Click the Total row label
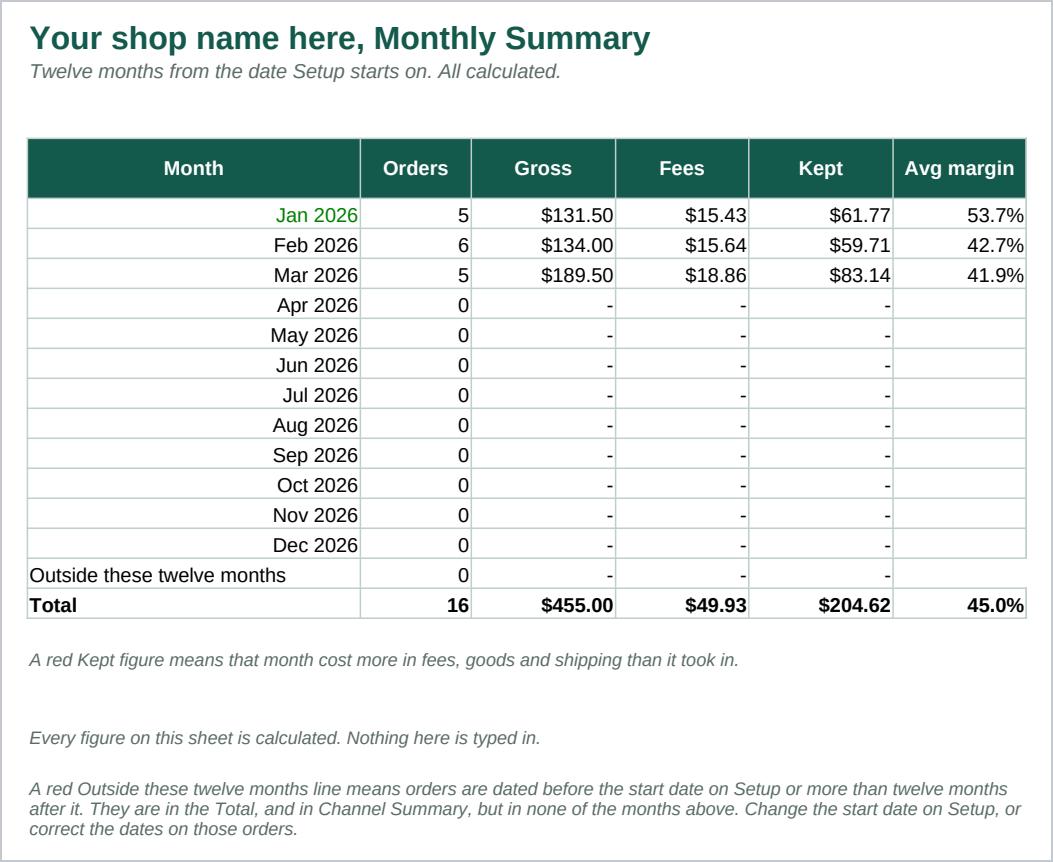This screenshot has width=1053, height=862. tap(53, 606)
